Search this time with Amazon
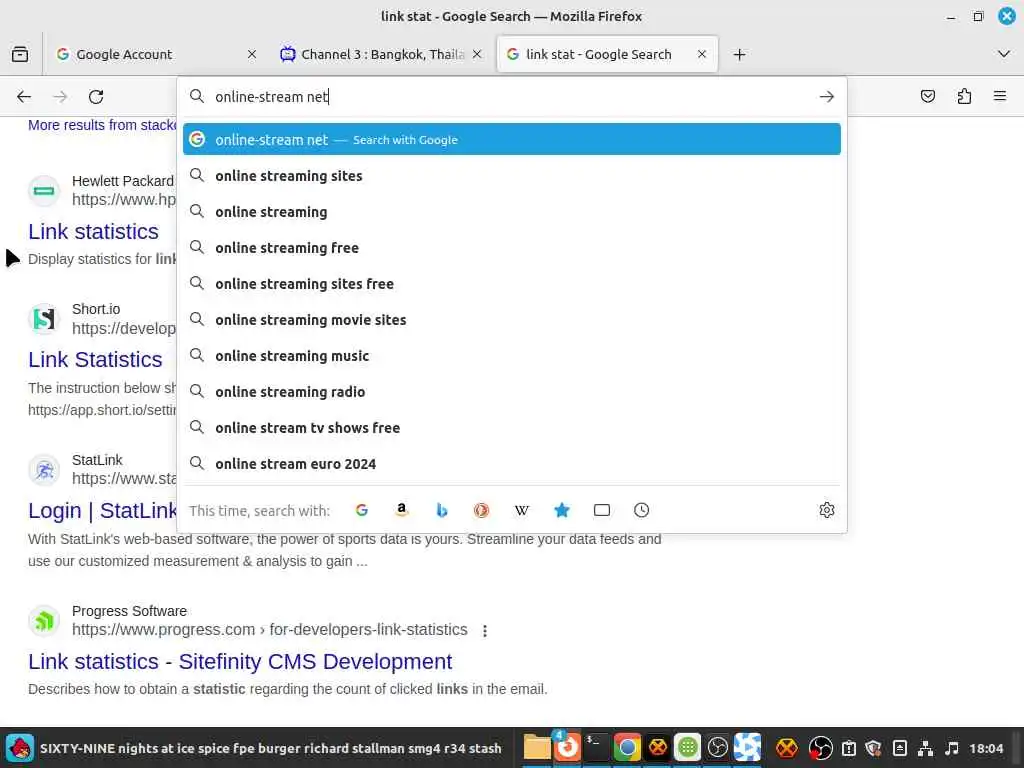This screenshot has width=1024, height=768. coord(402,510)
